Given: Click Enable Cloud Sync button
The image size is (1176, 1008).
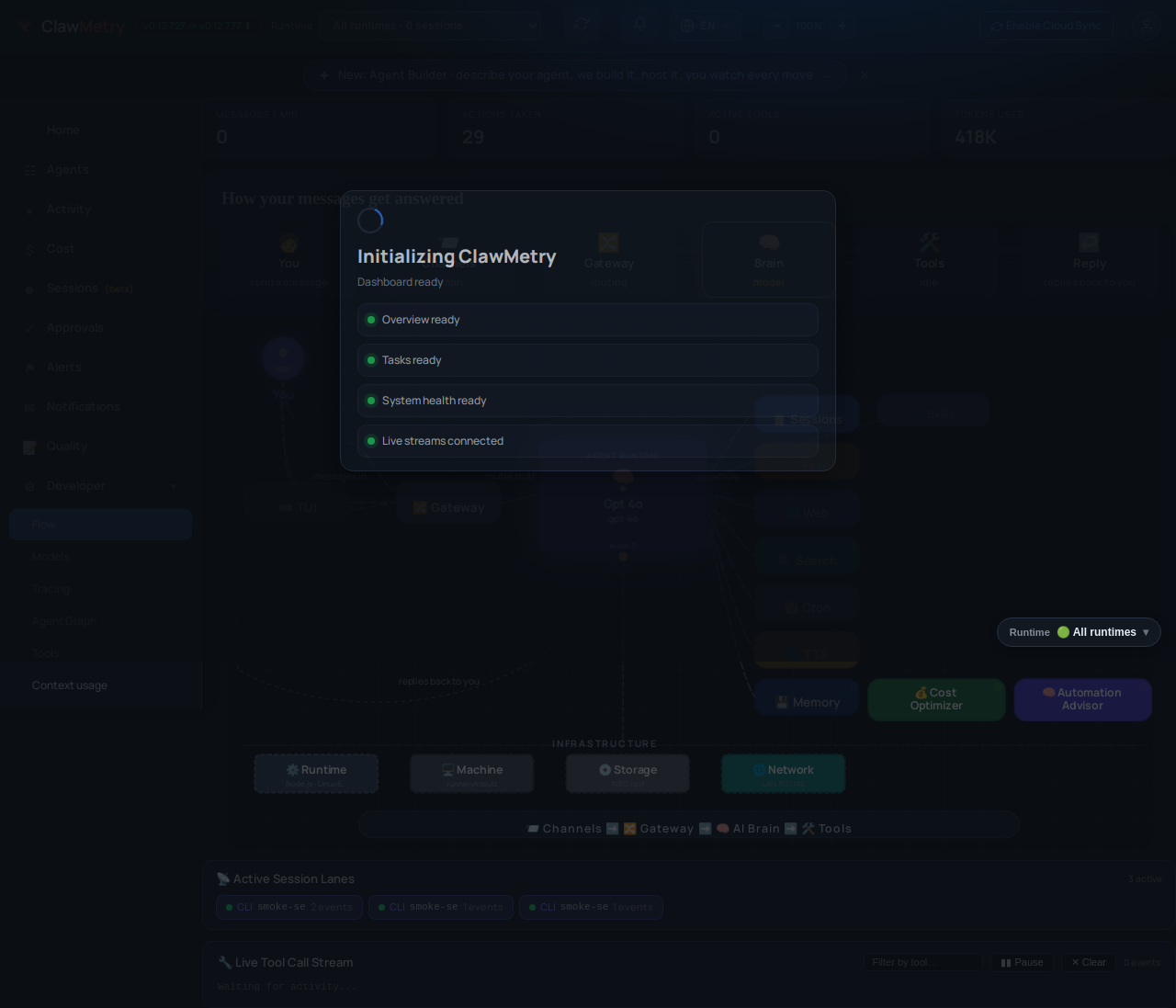Looking at the screenshot, I should pos(1046,26).
